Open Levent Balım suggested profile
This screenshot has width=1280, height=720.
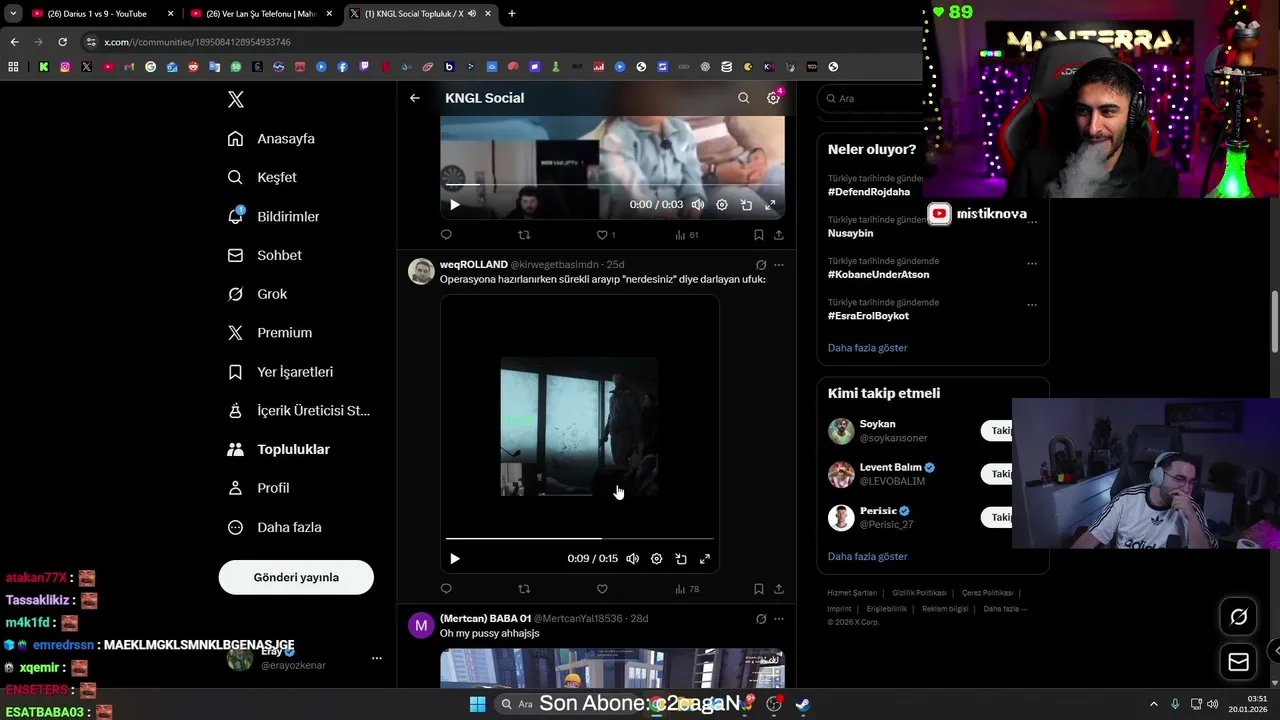tap(891, 467)
